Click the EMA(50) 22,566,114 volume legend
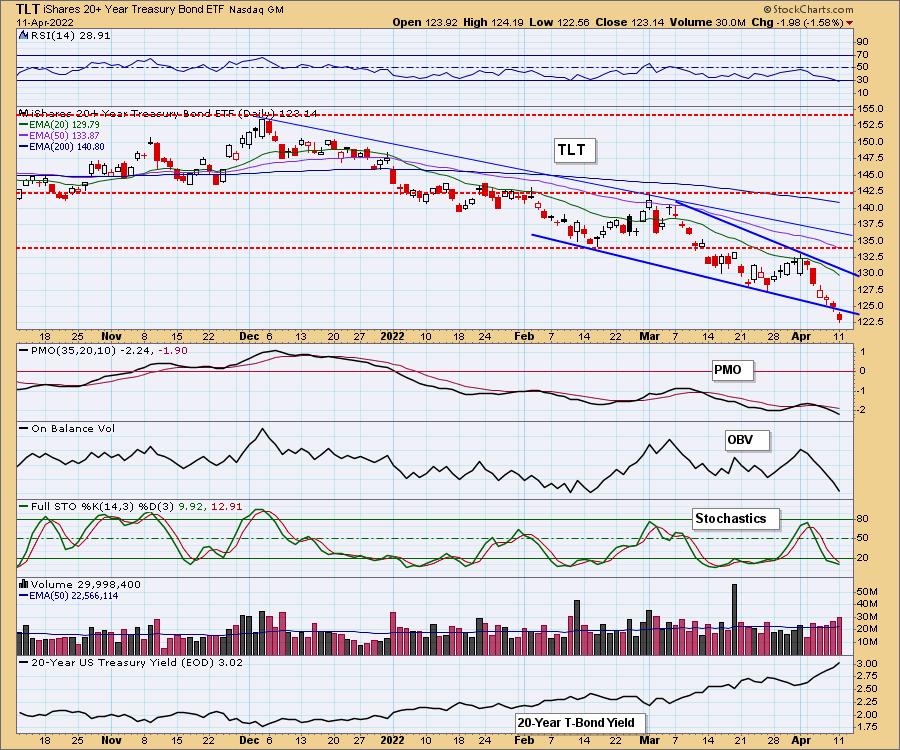 pos(73,596)
